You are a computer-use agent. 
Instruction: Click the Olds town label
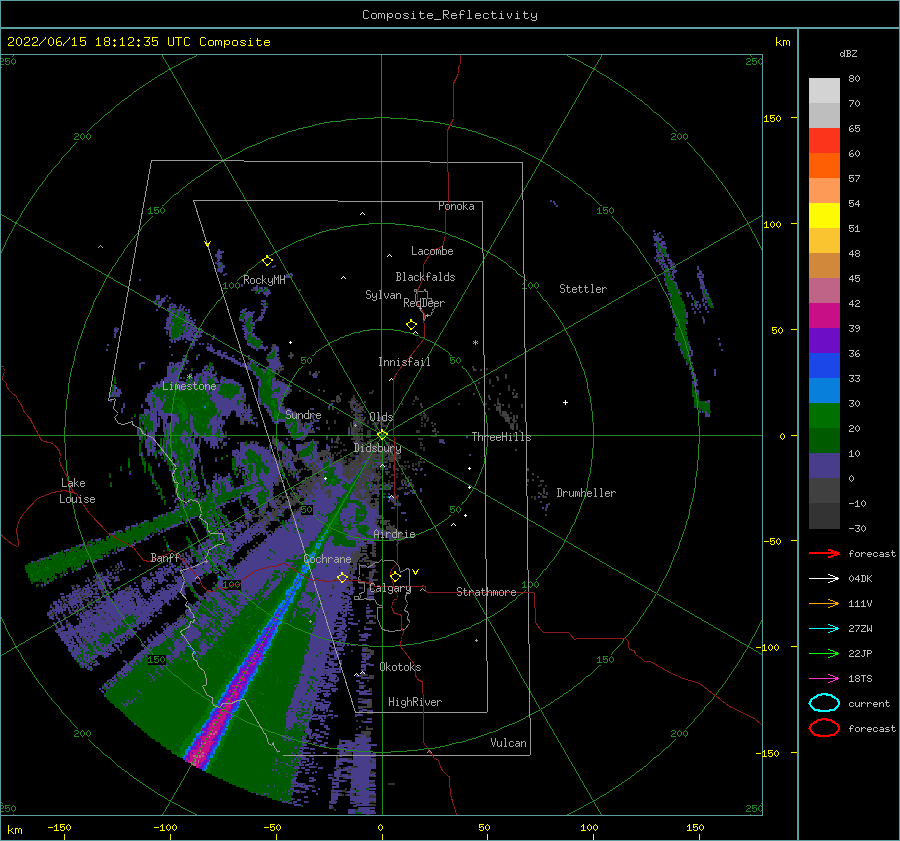381,417
